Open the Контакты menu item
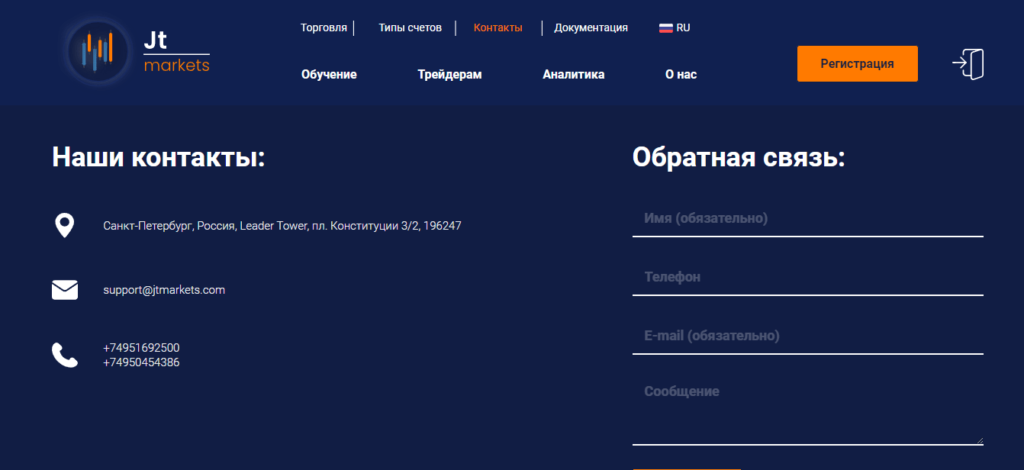The height and width of the screenshot is (470, 1024). point(498,28)
